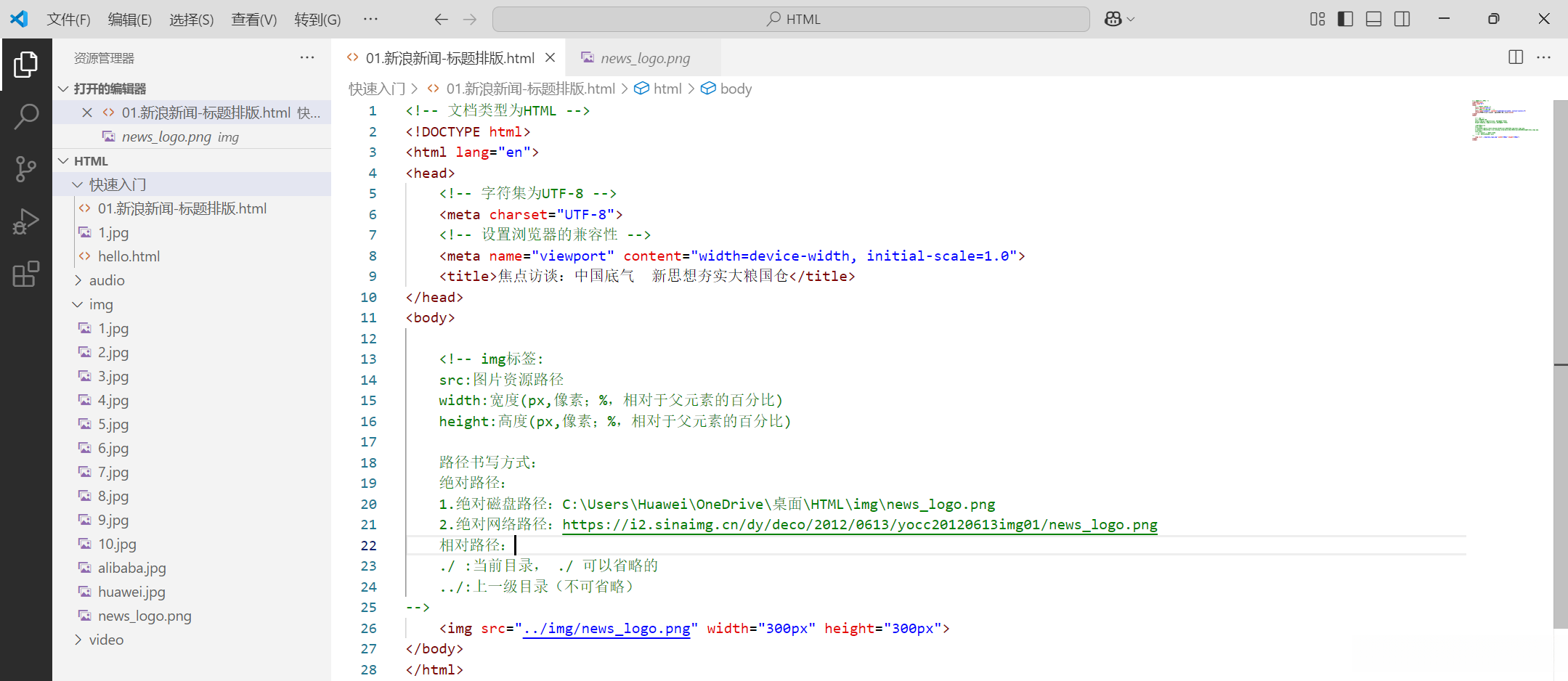
Task: Open the 编辑(E) menu
Action: (x=130, y=20)
